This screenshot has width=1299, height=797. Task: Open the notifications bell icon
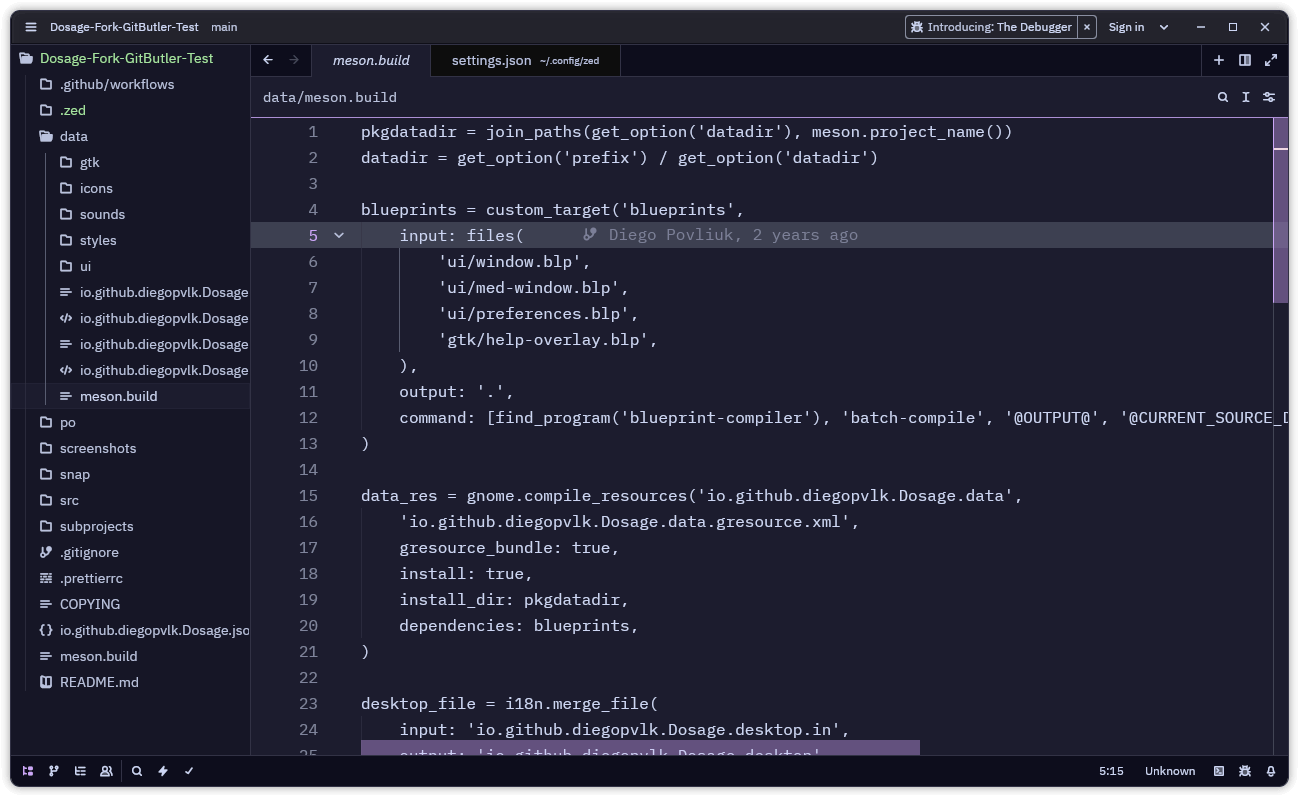coord(1270,771)
